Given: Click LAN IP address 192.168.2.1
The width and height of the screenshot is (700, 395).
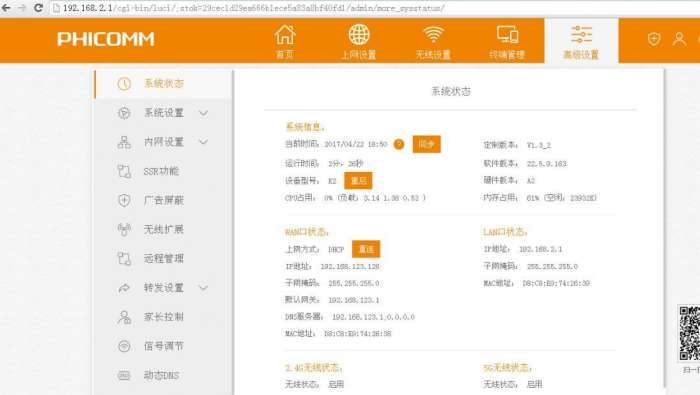Looking at the screenshot, I should point(541,249).
